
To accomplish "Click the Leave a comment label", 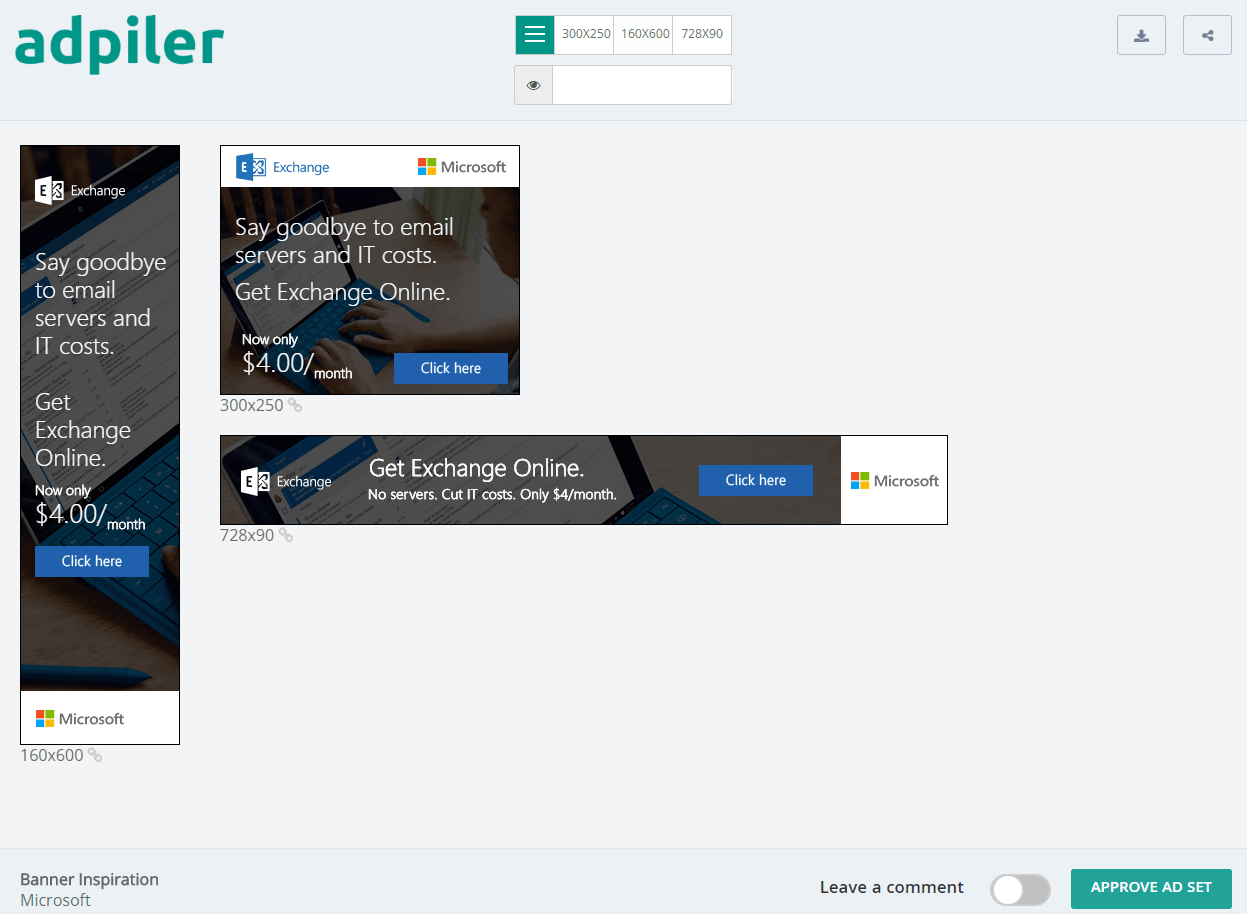I will (892, 887).
